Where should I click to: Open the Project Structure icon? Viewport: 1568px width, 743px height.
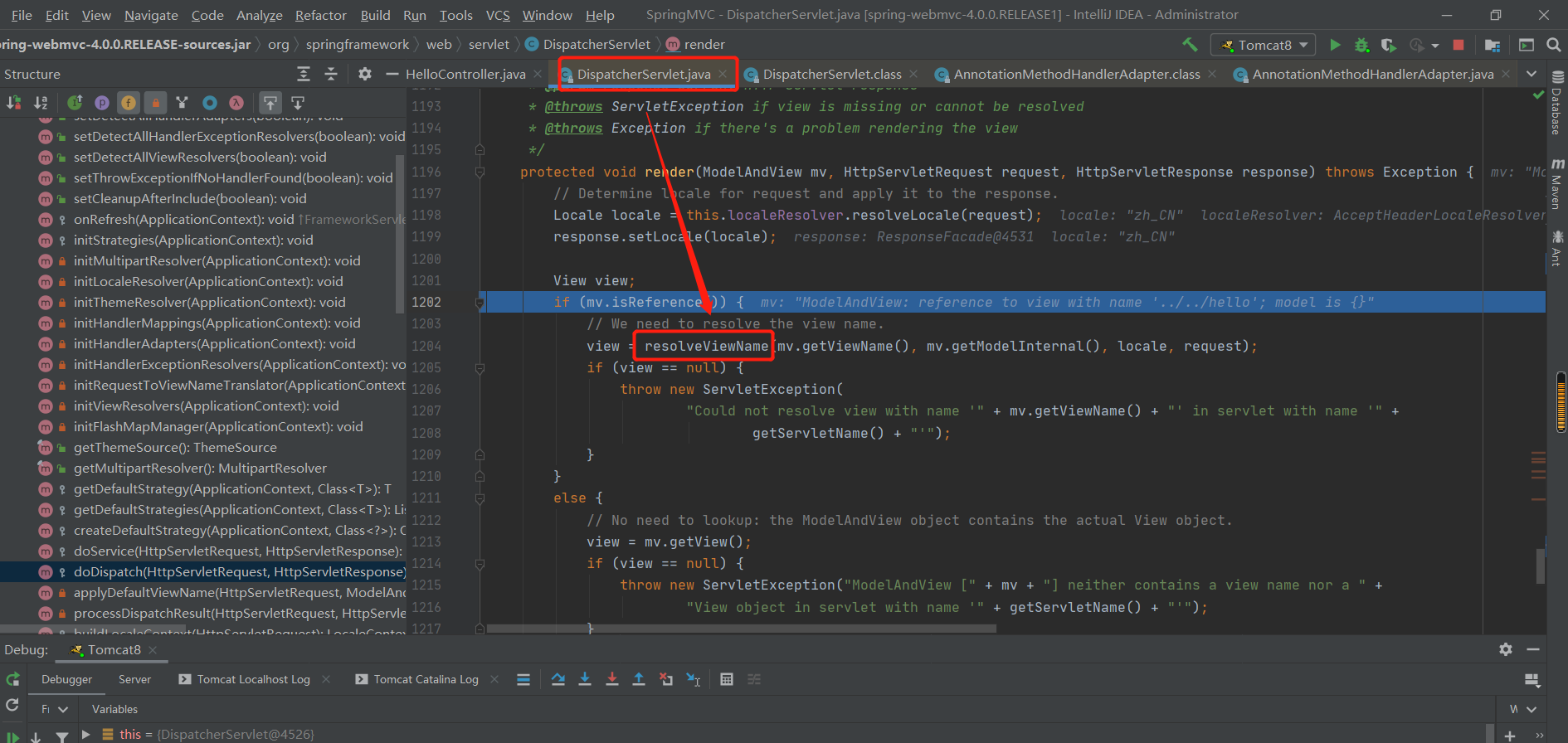pos(1493,45)
